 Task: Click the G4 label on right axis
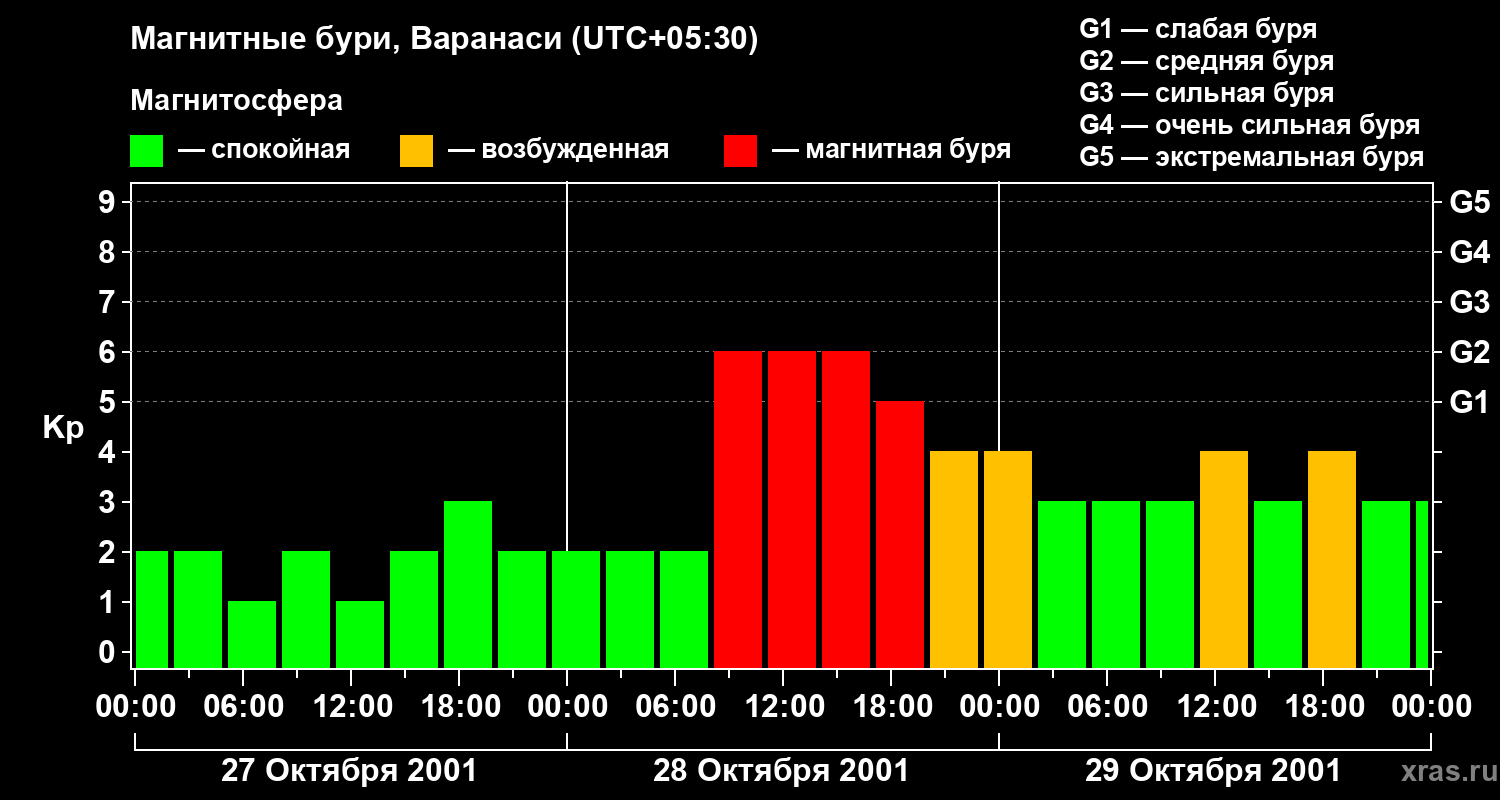point(1469,252)
